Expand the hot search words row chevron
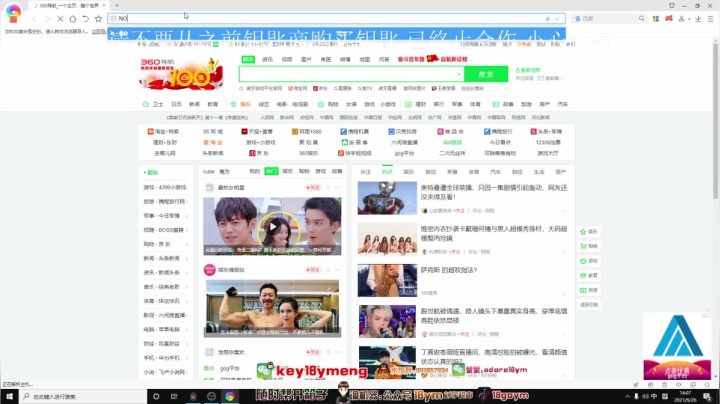Screen dimensions: 720x404 pyautogui.click(x=506, y=89)
